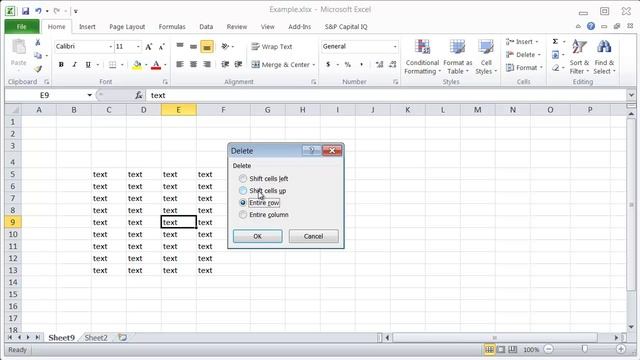Screen dimensions: 640x360
Task: Select Shift cells left radio option
Action: point(243,178)
